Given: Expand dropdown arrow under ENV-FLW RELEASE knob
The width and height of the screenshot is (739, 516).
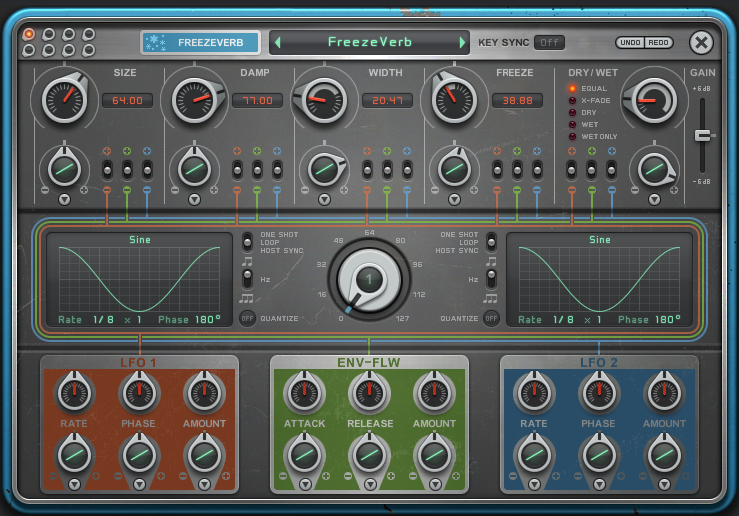Looking at the screenshot, I should tap(370, 484).
